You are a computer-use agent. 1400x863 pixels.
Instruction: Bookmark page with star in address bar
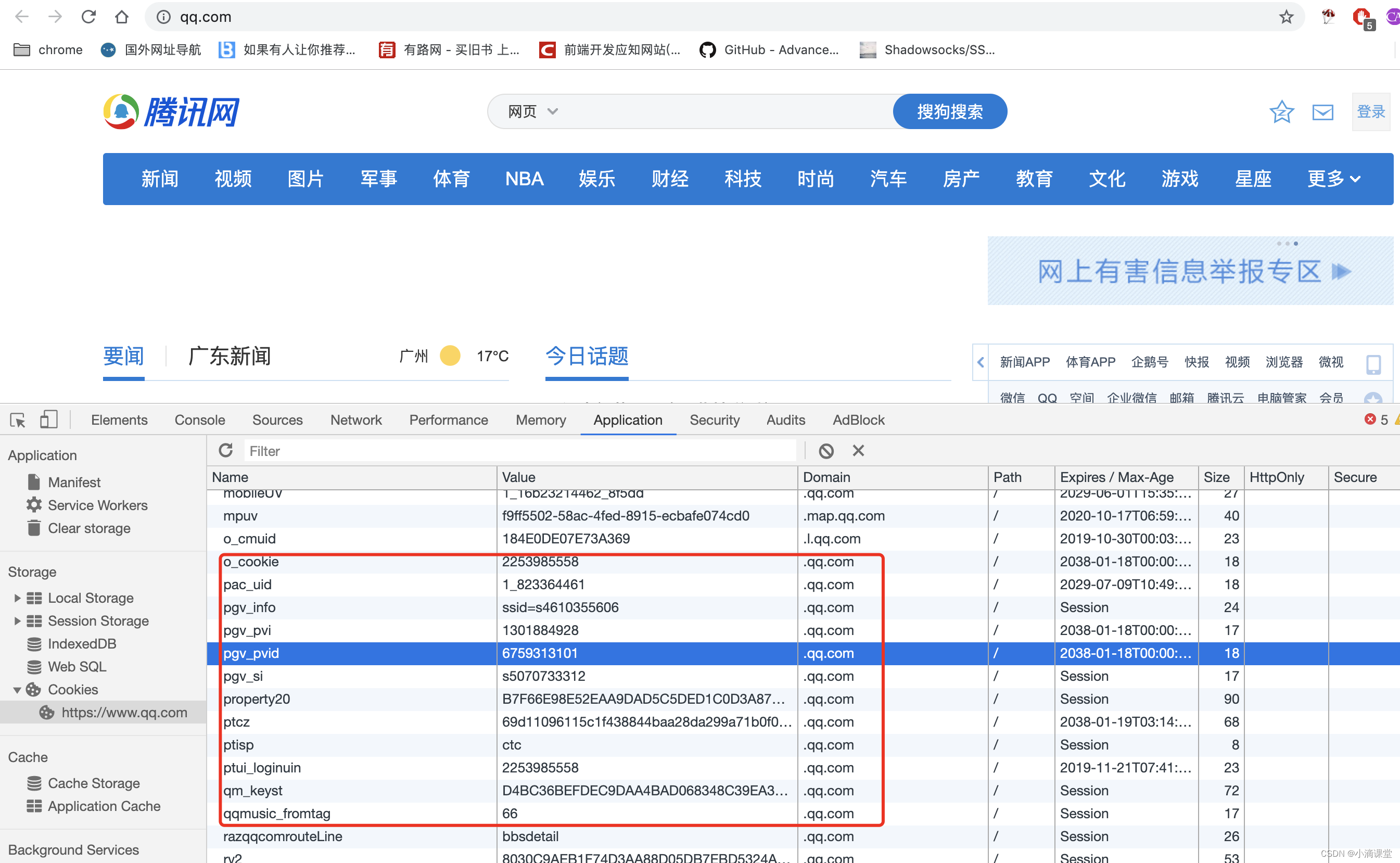(1286, 17)
